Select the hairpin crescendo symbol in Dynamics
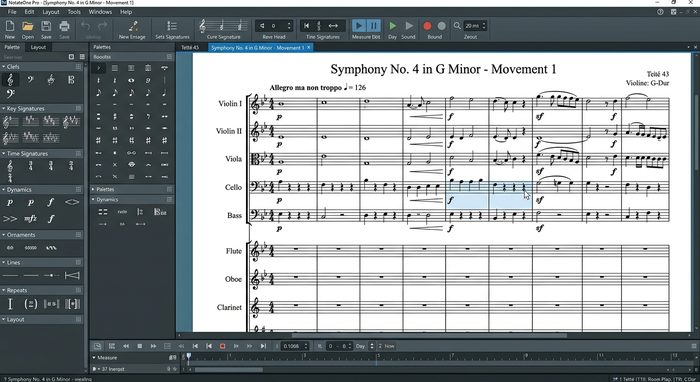This screenshot has width=700, height=382. click(x=71, y=203)
